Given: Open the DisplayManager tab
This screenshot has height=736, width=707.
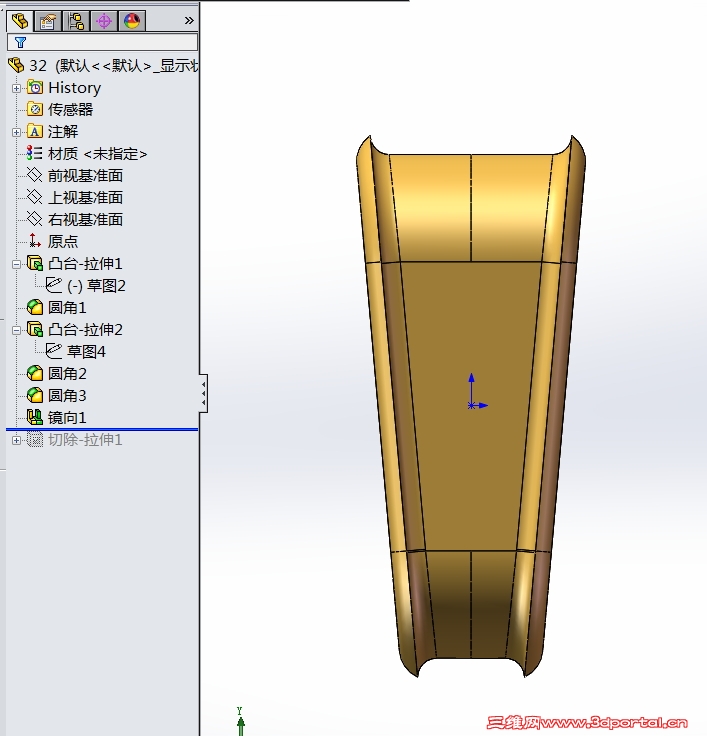Looking at the screenshot, I should pyautogui.click(x=132, y=21).
